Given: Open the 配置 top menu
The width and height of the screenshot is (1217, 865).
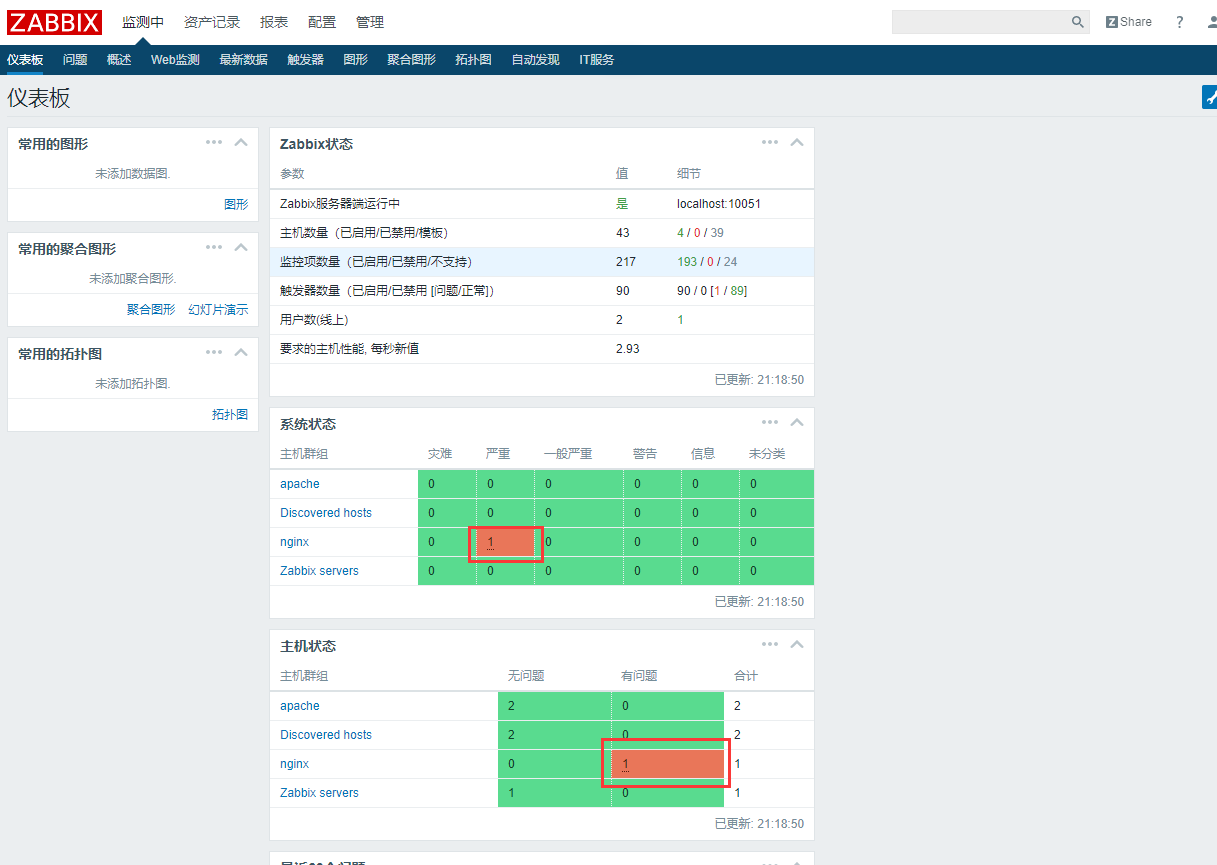Looking at the screenshot, I should click(322, 22).
